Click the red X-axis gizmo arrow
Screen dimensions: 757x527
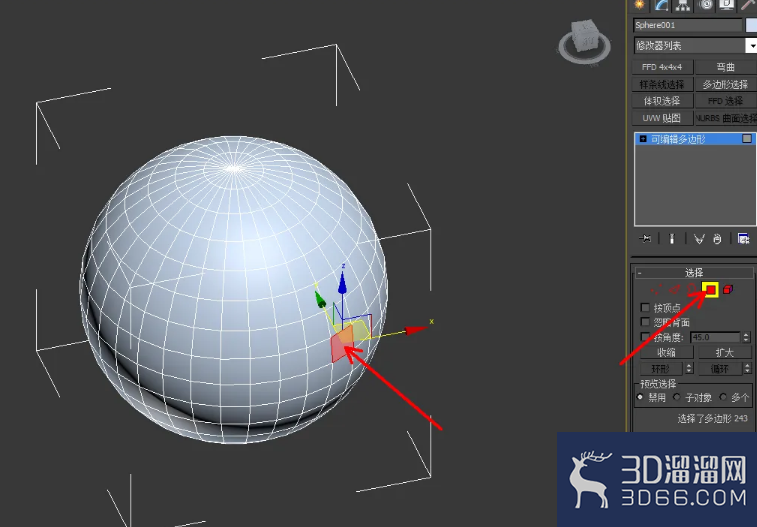[416, 330]
